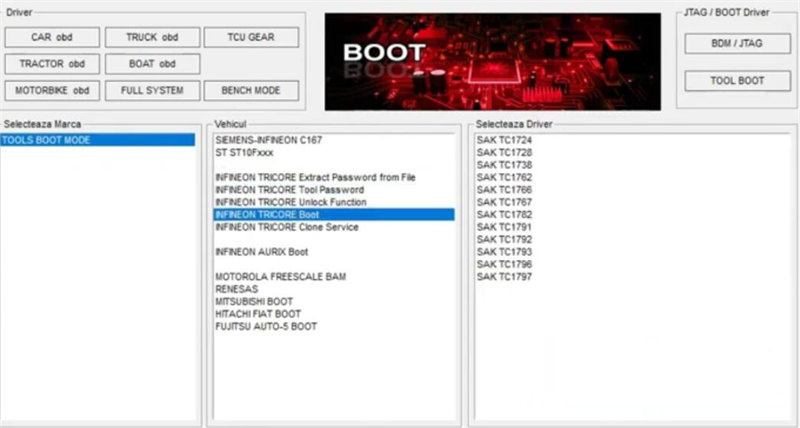Select the TRUCK obd button
Image resolution: width=800 pixels, height=428 pixels.
151,38
